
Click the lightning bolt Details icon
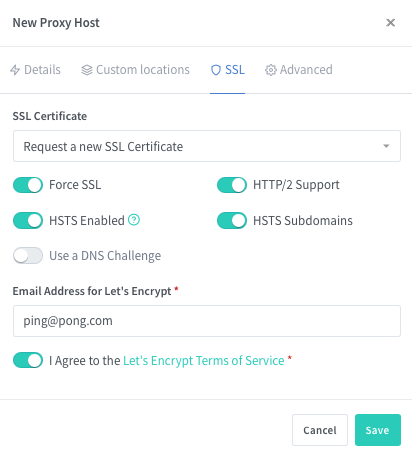(15, 70)
